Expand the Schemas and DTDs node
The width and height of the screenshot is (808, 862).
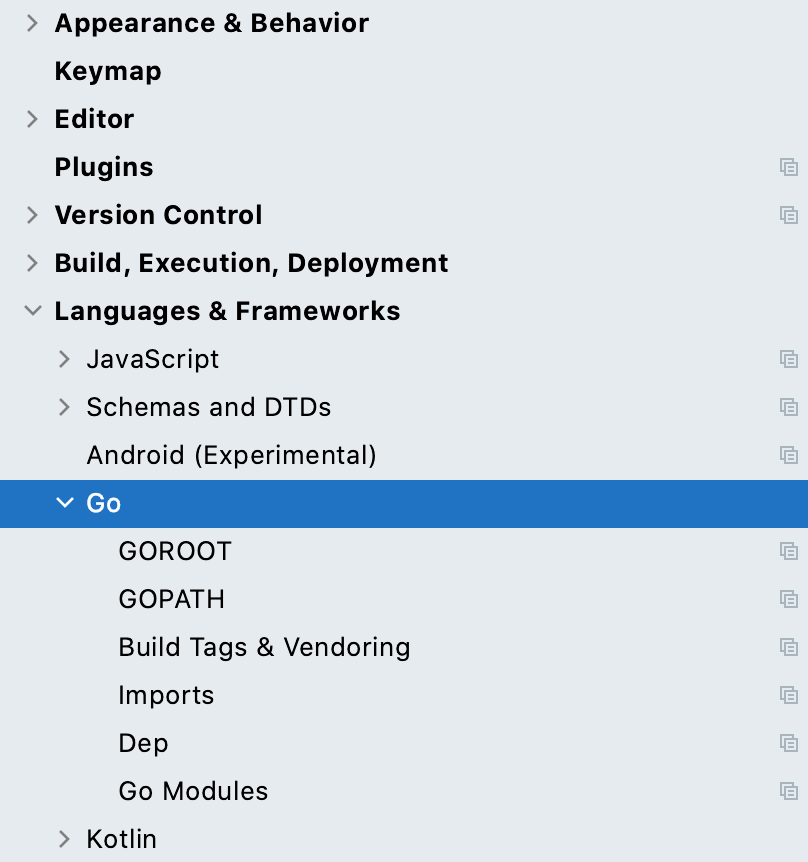(65, 407)
